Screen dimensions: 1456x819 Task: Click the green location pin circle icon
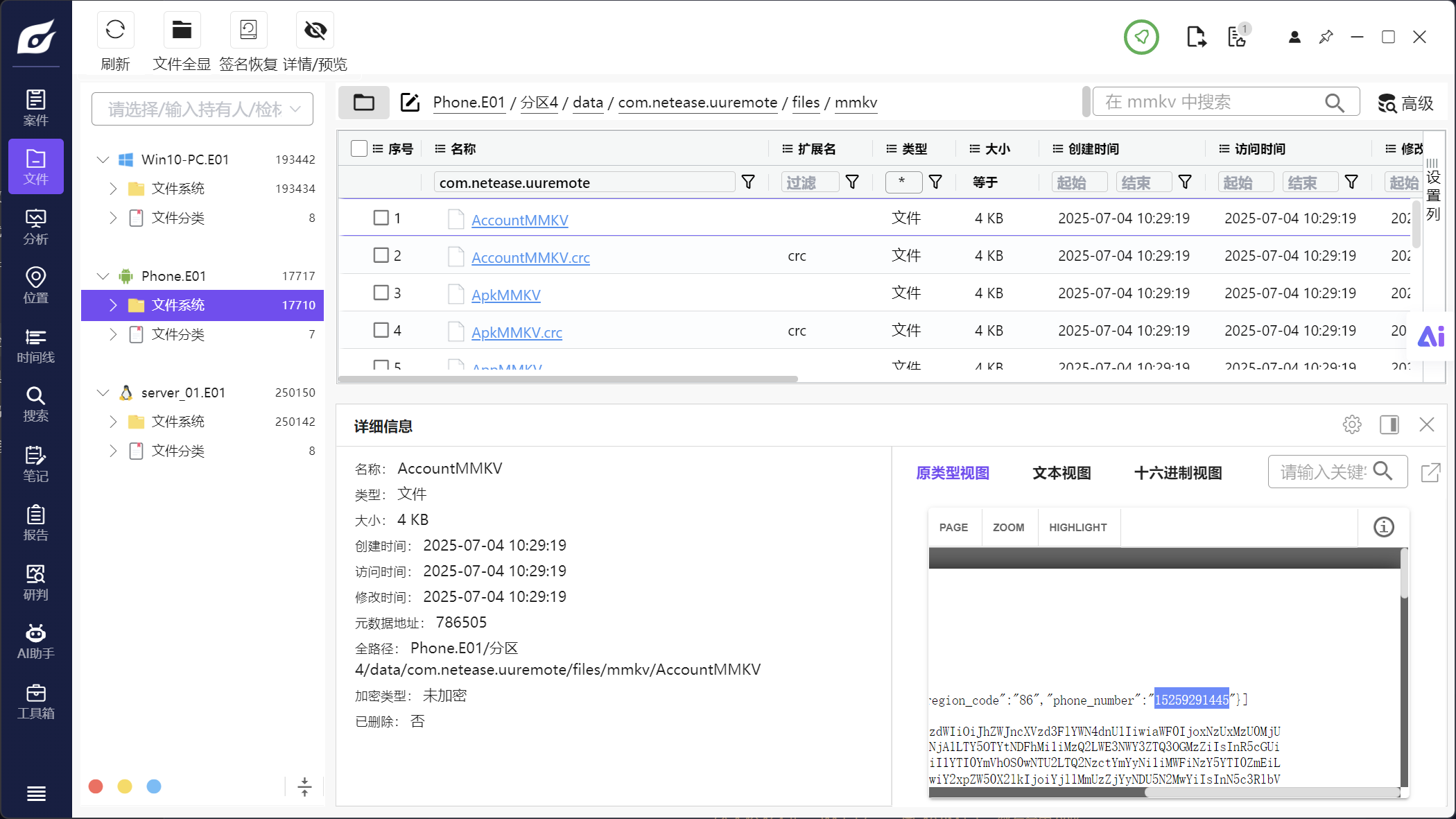tap(1141, 37)
